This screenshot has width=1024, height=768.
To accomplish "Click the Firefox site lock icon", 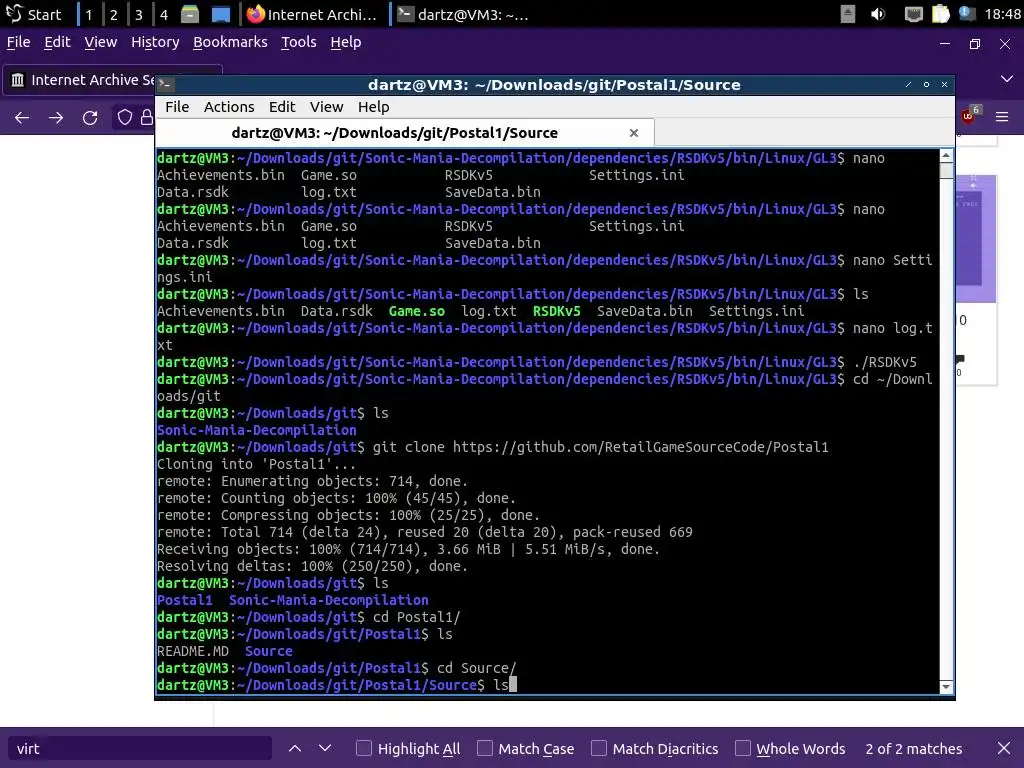I will pos(146,118).
